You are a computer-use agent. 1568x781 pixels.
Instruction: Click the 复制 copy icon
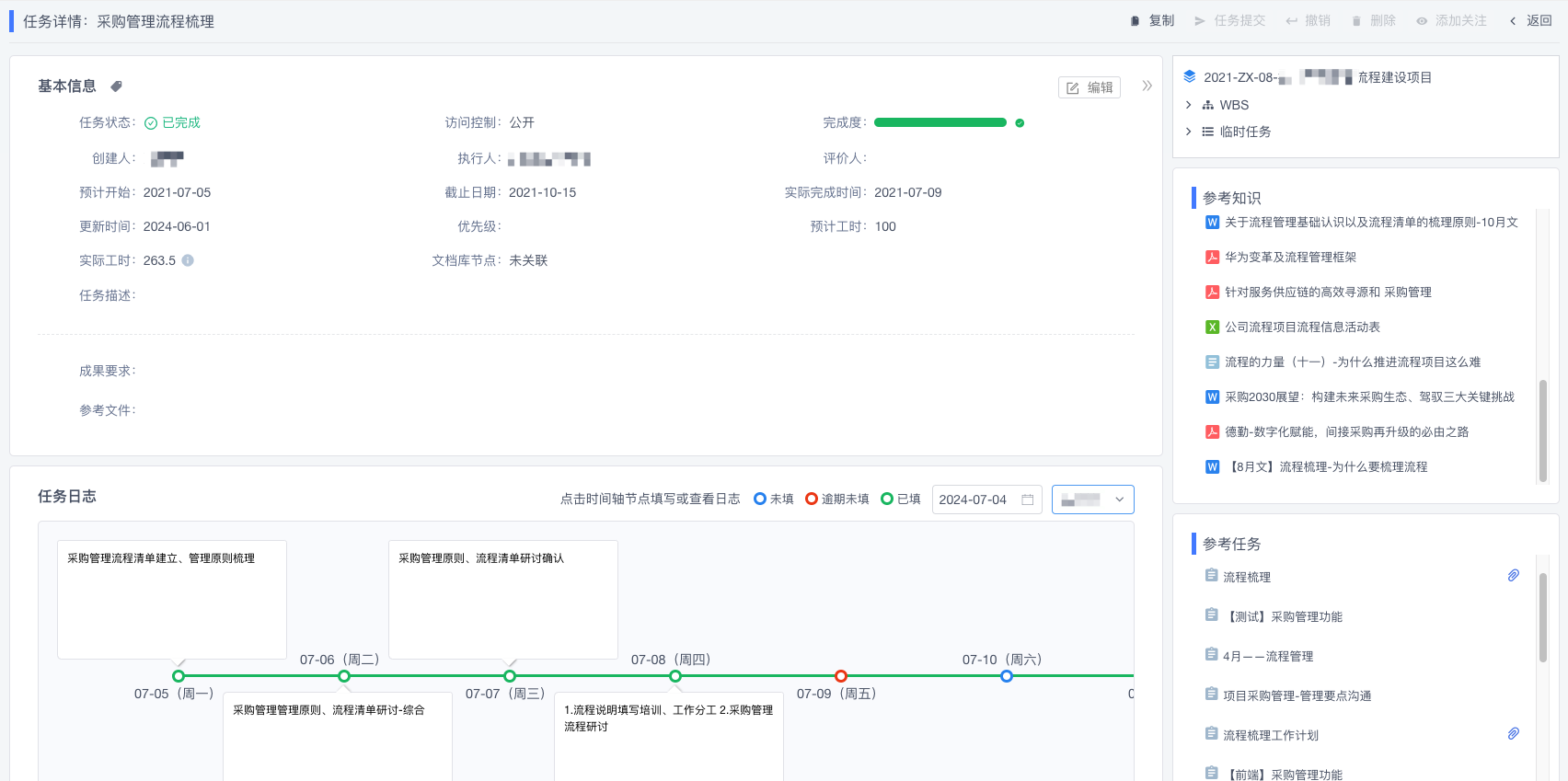point(1135,21)
